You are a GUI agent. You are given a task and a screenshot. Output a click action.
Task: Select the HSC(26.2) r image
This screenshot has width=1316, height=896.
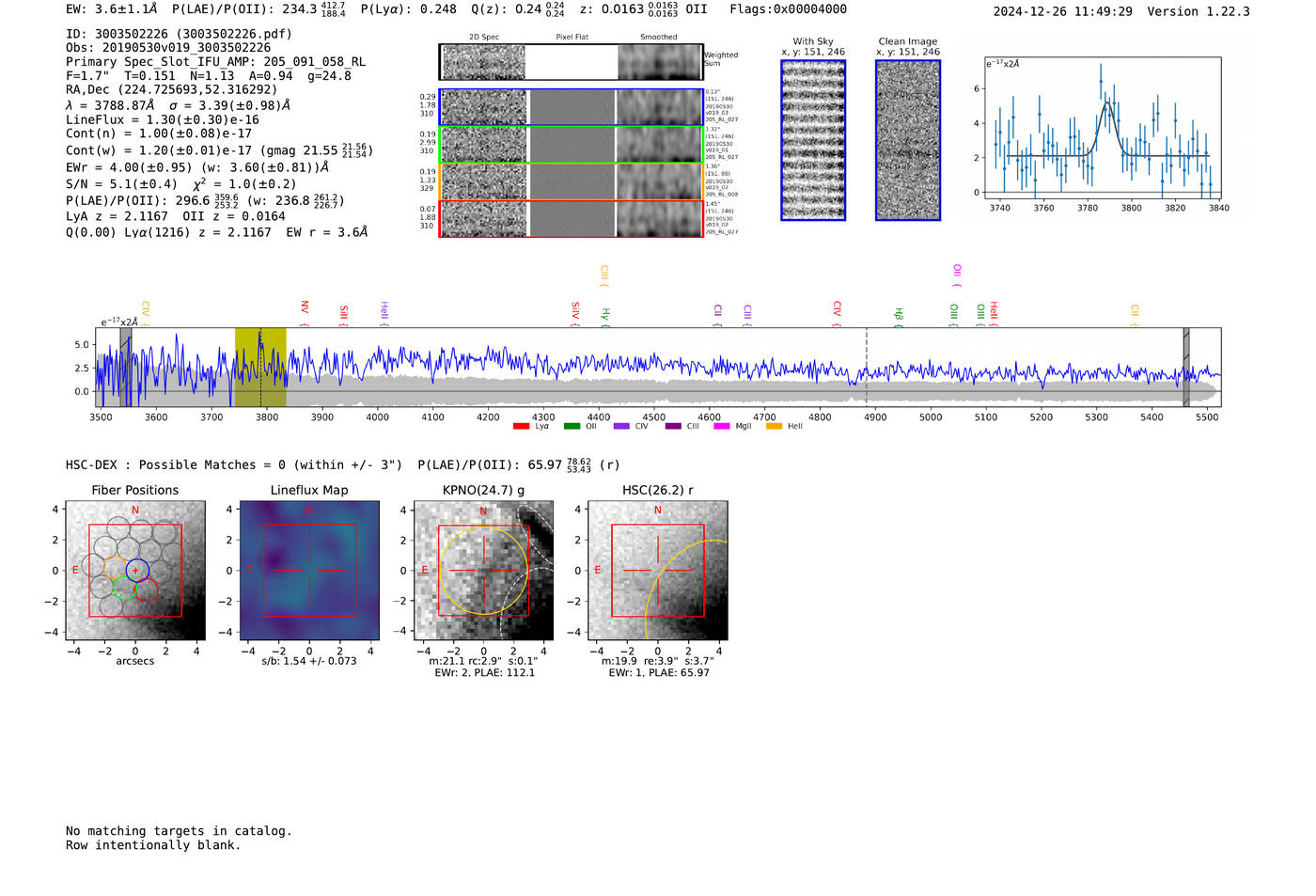click(657, 571)
